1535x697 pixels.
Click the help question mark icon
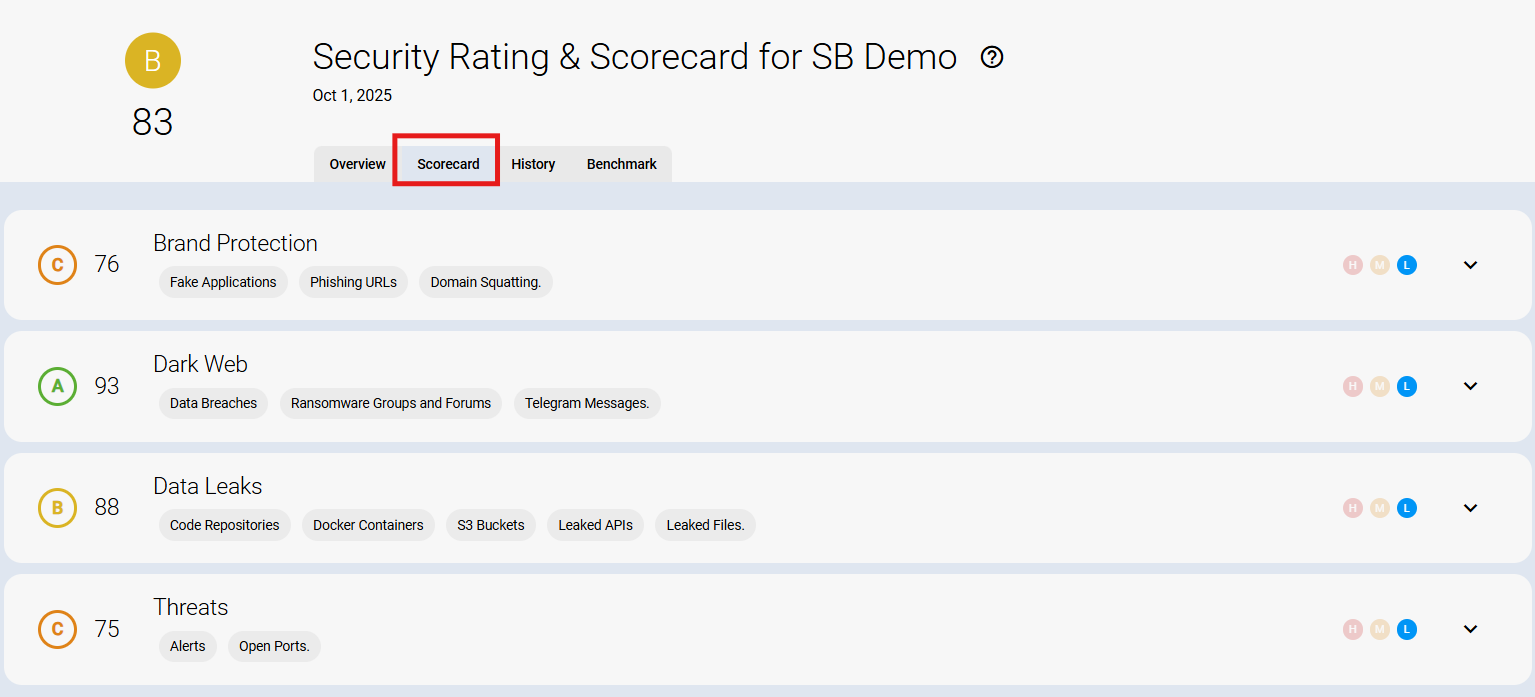click(x=991, y=57)
